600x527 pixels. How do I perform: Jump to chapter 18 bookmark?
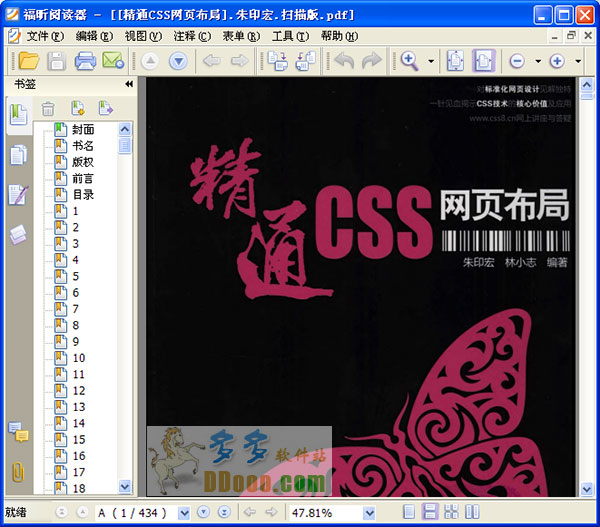coord(79,489)
